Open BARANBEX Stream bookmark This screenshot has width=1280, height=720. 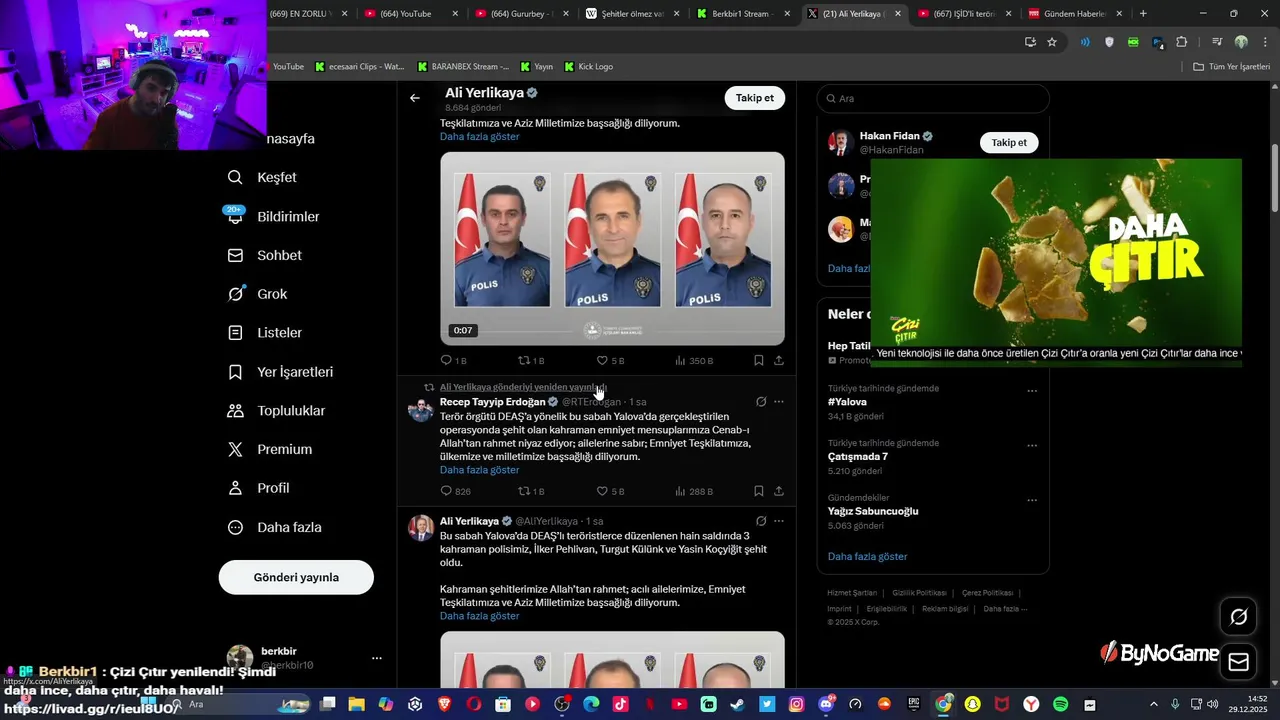[x=463, y=67]
